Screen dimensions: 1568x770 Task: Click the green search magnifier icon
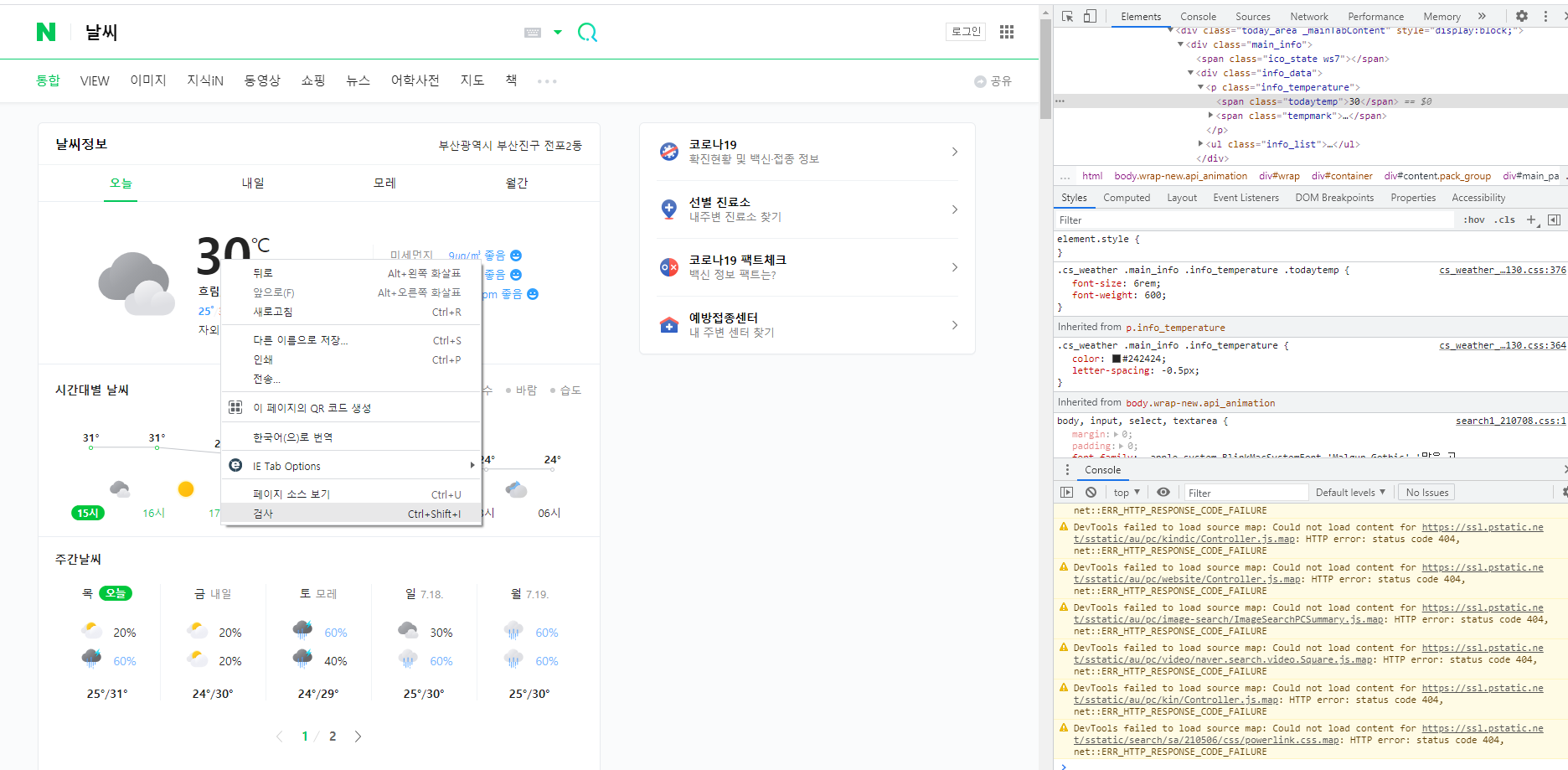pyautogui.click(x=587, y=33)
